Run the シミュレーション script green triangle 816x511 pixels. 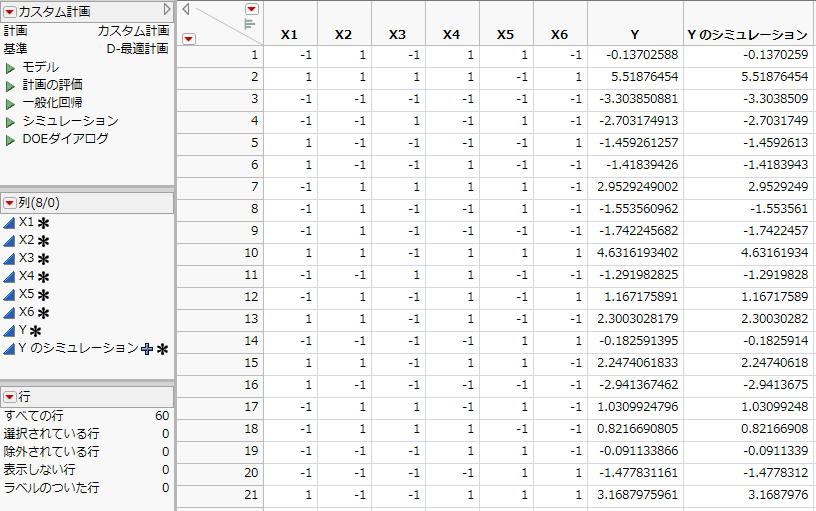(10, 122)
